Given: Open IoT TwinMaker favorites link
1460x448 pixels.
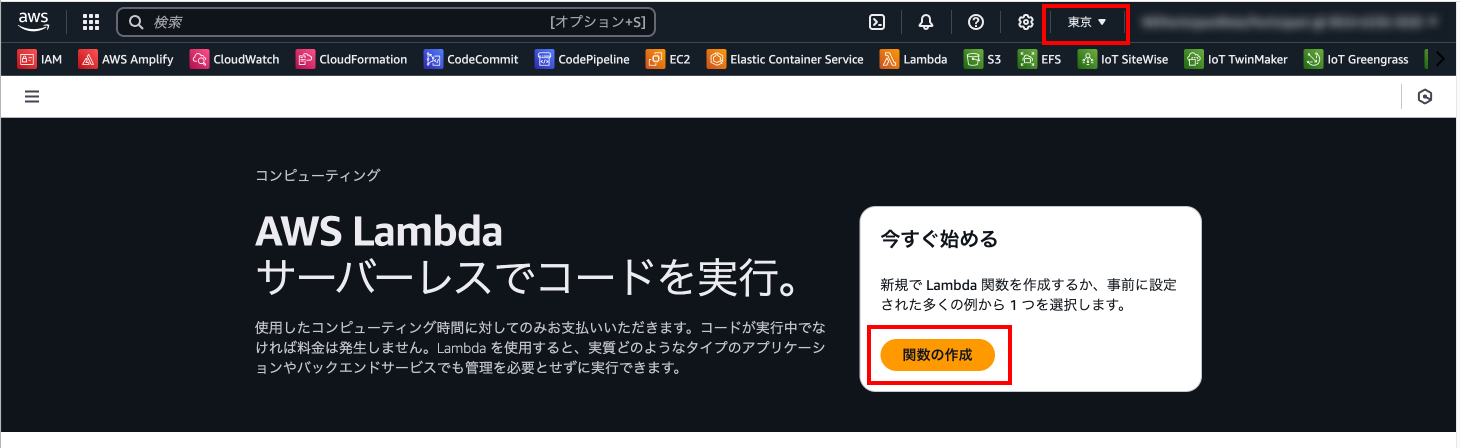Looking at the screenshot, I should point(1238,59).
